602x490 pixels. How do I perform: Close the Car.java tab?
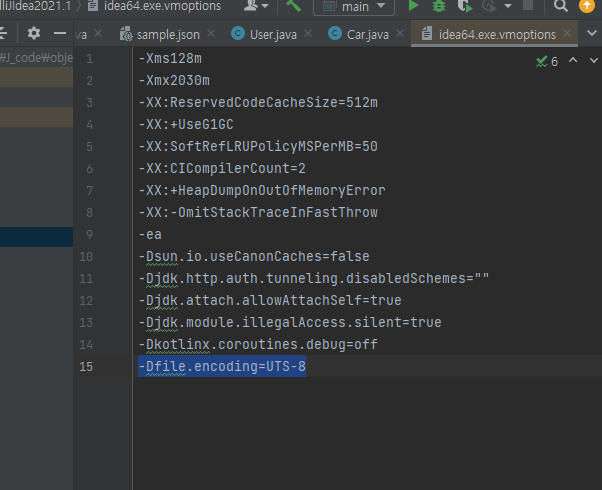(x=400, y=34)
